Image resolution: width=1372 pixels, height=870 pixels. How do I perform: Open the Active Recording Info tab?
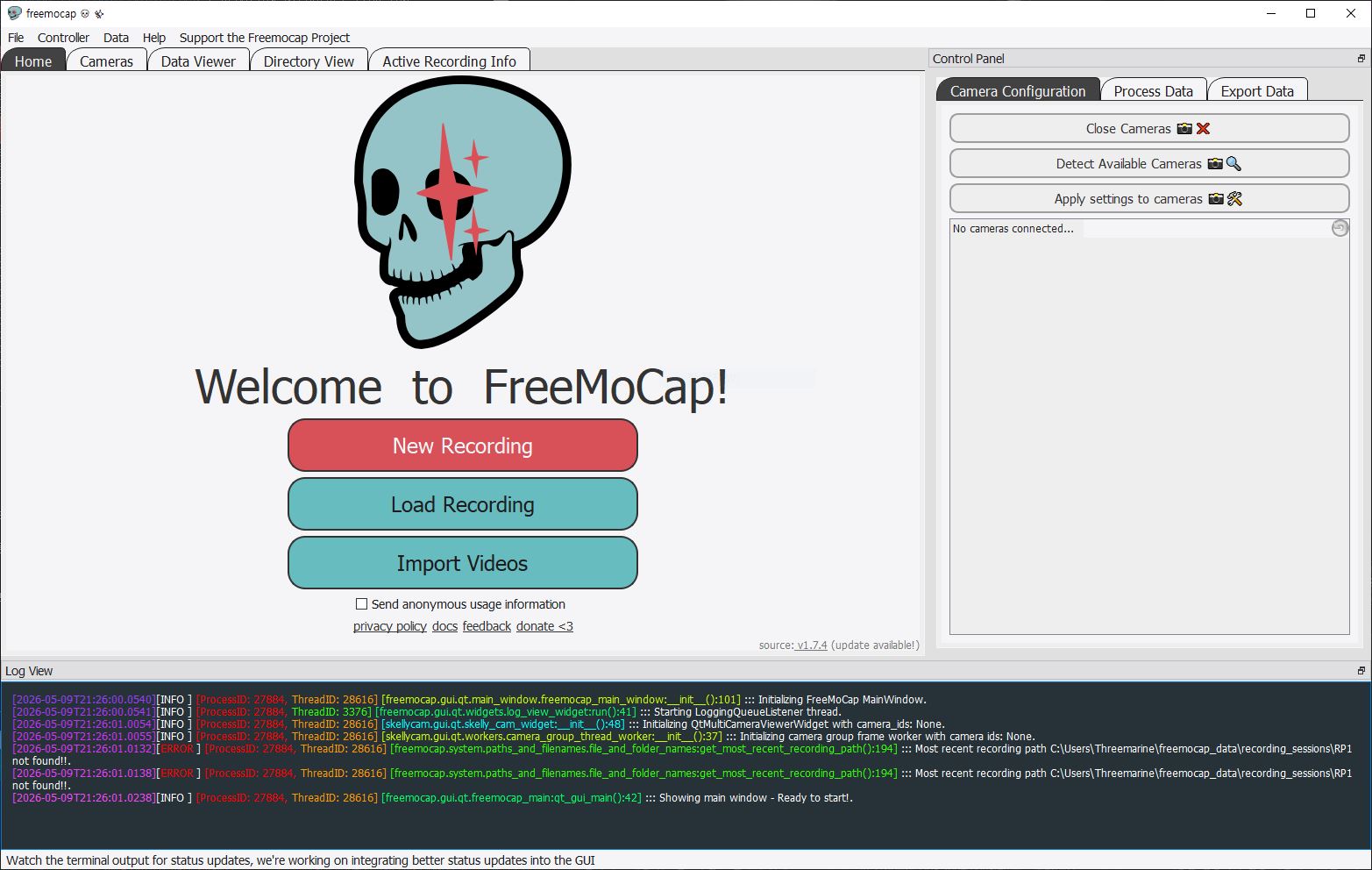449,61
